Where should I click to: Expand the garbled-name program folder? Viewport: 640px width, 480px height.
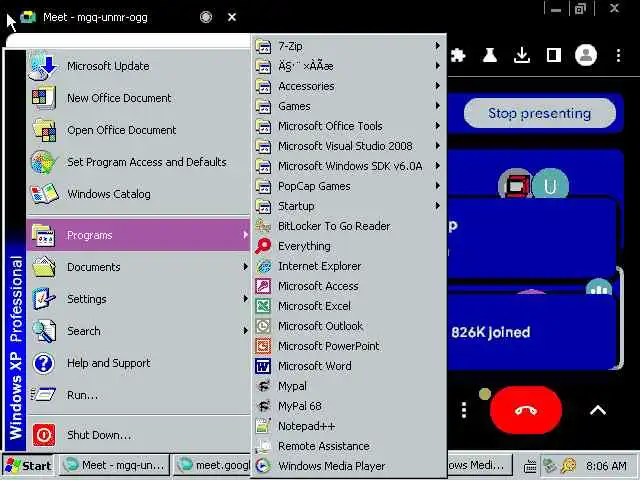point(349,66)
